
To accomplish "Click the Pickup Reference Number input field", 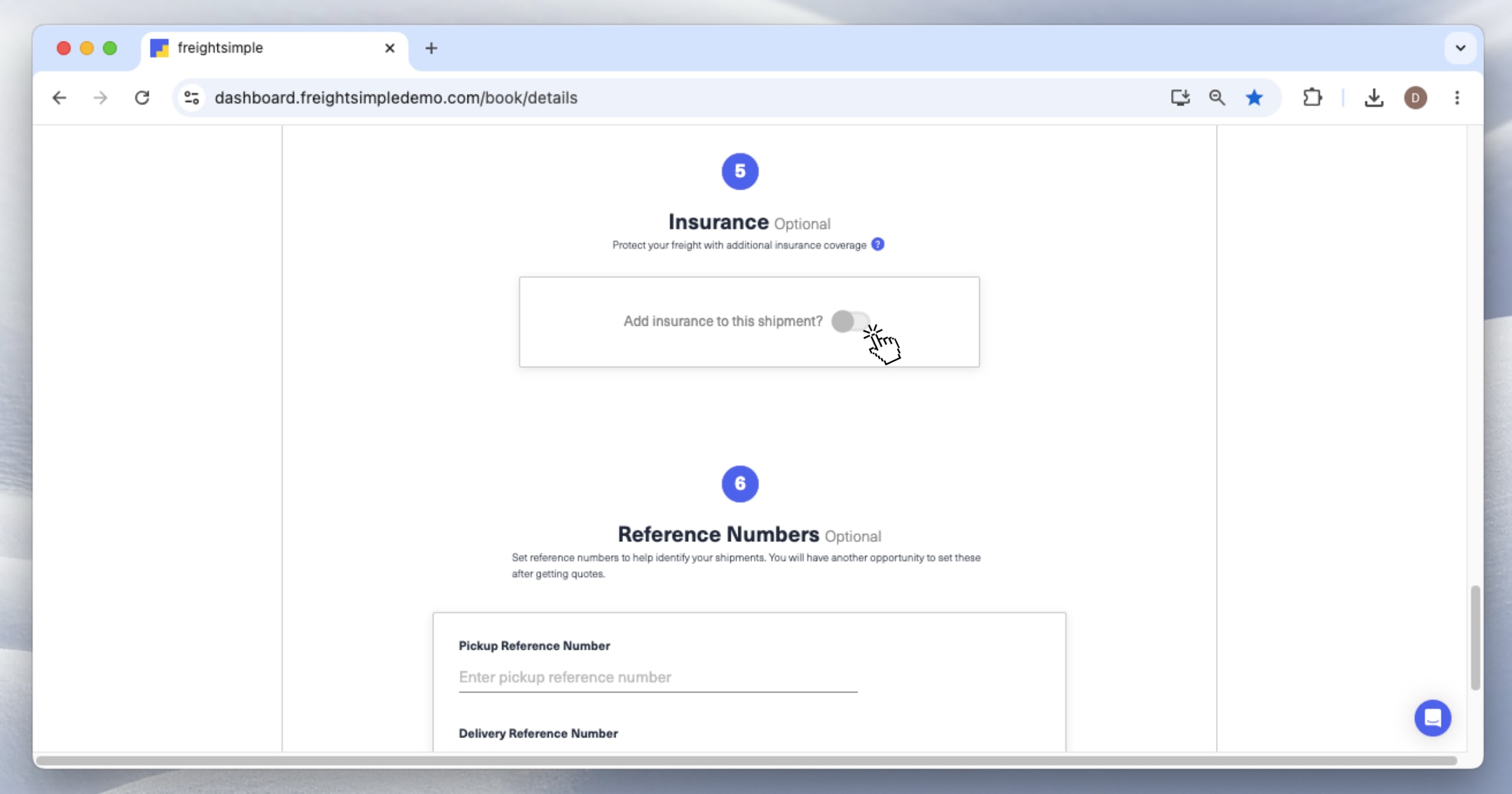I will [658, 677].
